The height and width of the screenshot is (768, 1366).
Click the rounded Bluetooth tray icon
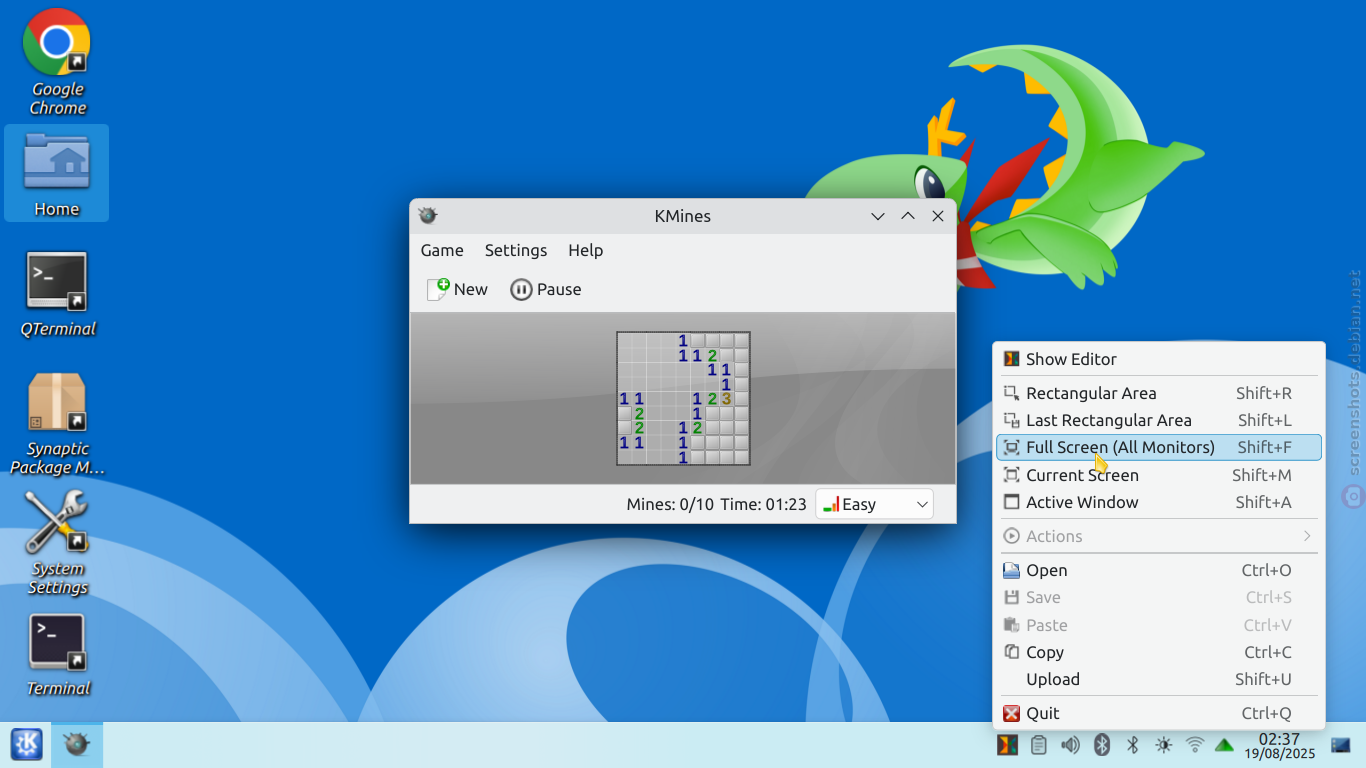pos(1101,745)
